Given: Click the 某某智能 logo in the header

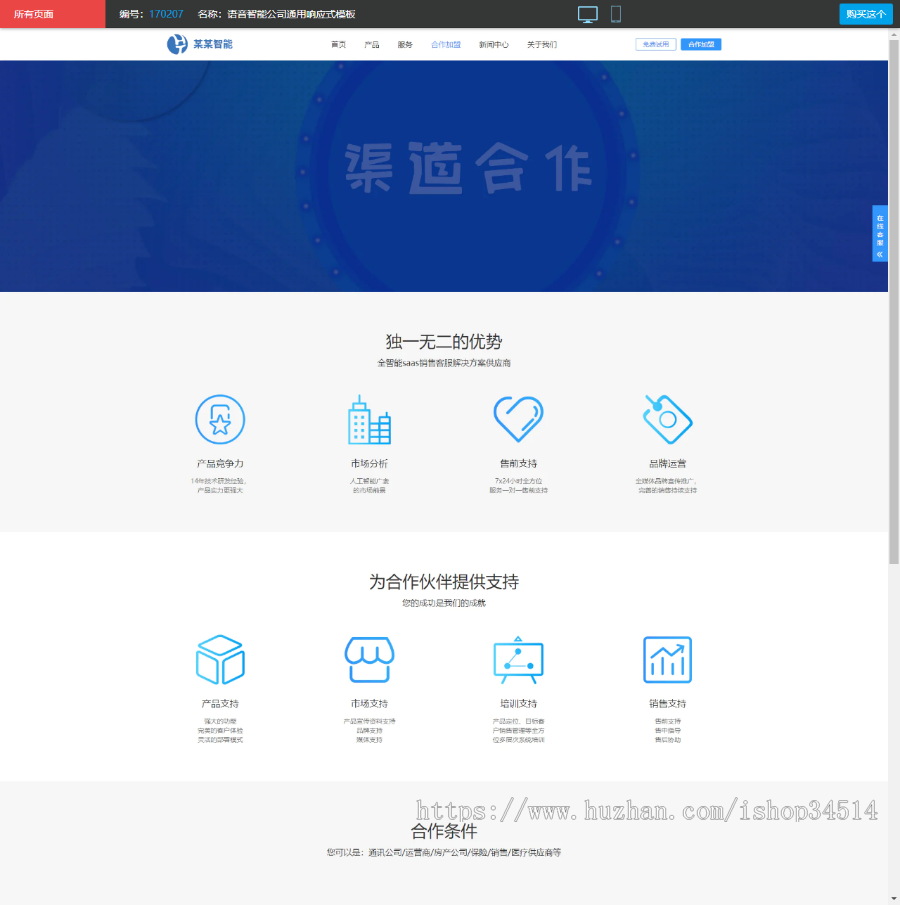Looking at the screenshot, I should point(198,44).
